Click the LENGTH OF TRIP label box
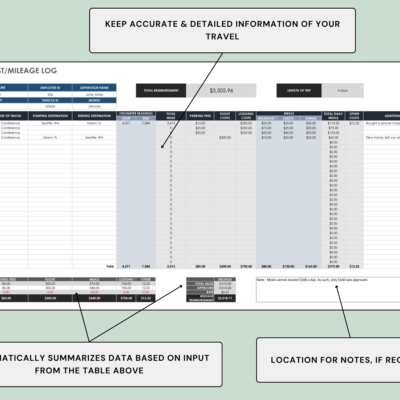This screenshot has height=400, width=400. point(299,90)
